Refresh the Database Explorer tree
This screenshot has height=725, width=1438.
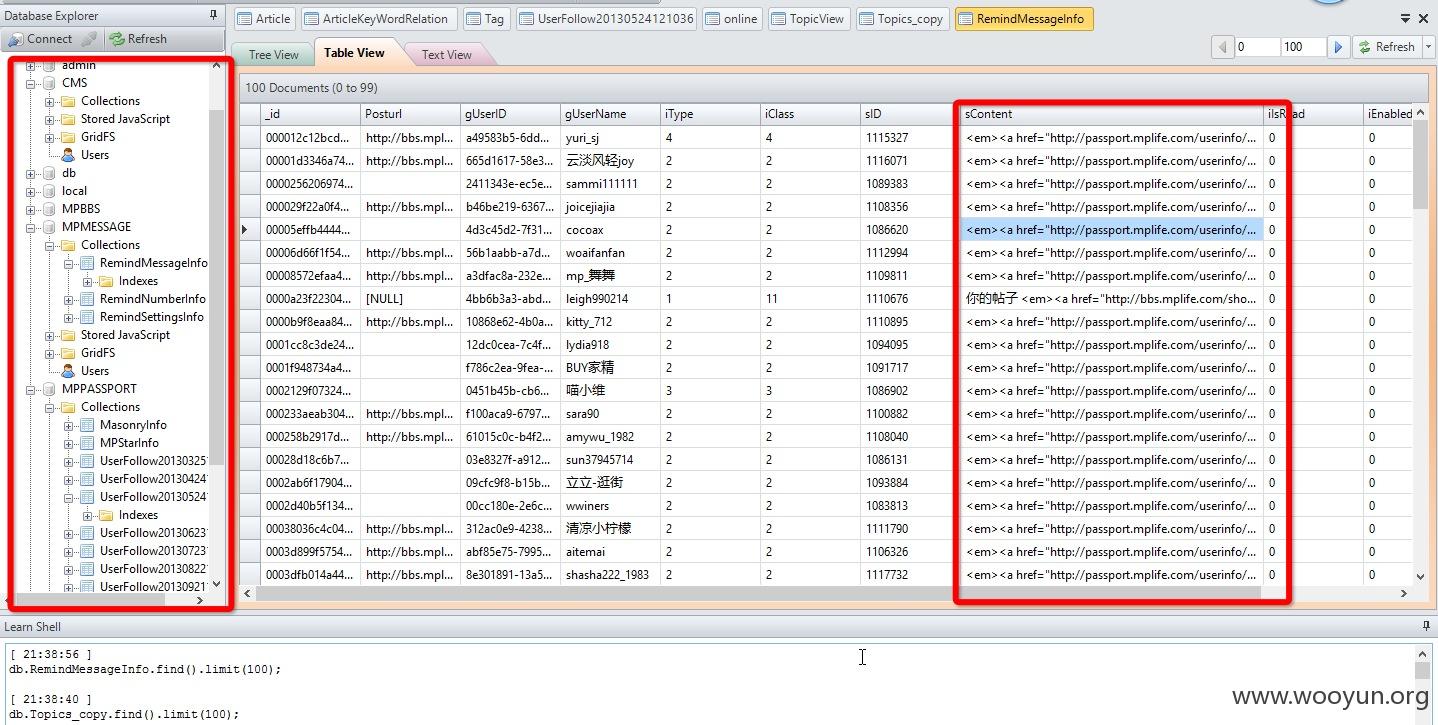tap(138, 39)
